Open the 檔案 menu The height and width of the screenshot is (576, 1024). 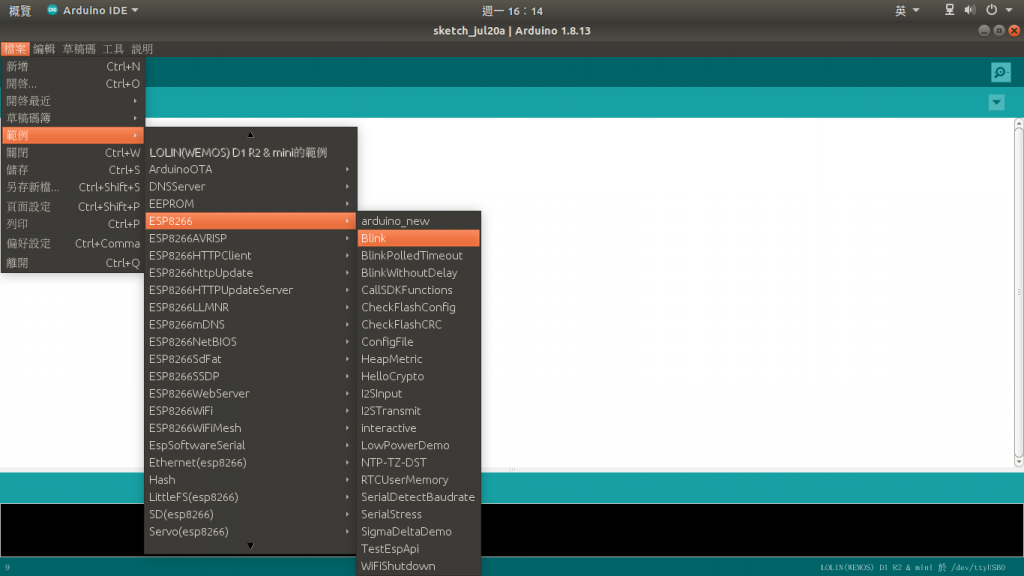[x=15, y=49]
